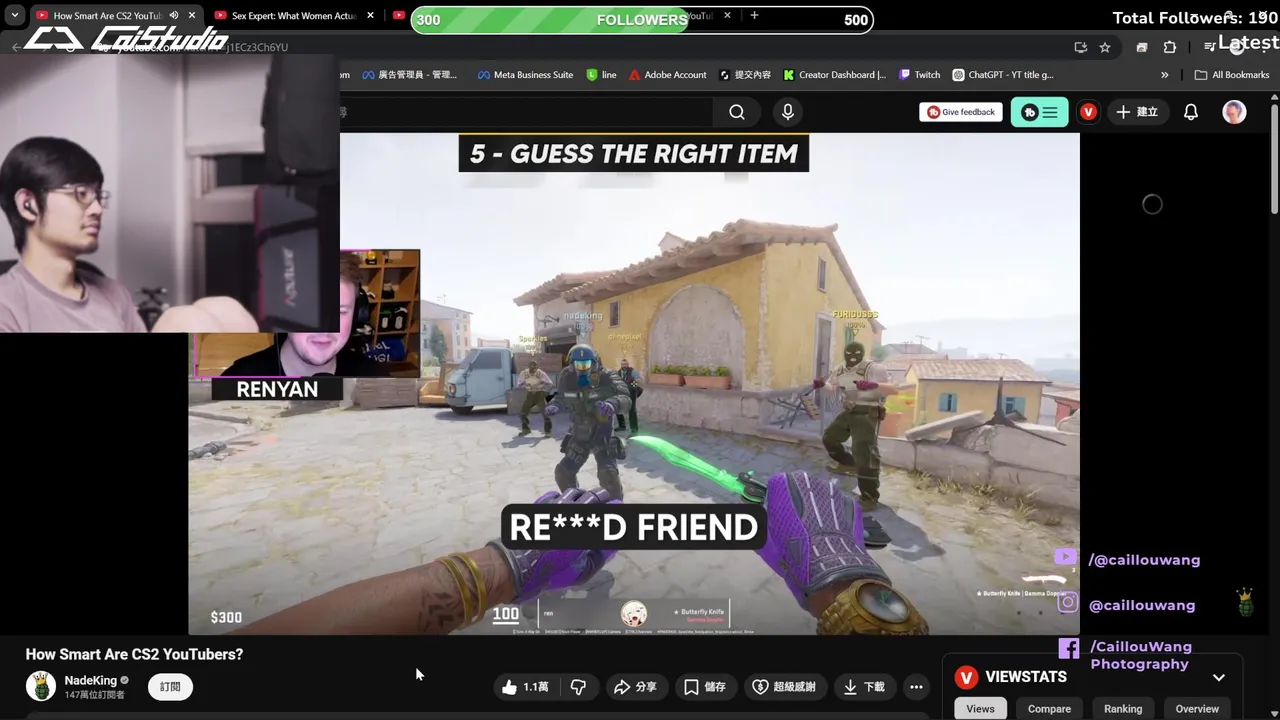Image resolution: width=1280 pixels, height=720 pixels.
Task: Subscribe with the 訂閱 button
Action: (x=170, y=687)
